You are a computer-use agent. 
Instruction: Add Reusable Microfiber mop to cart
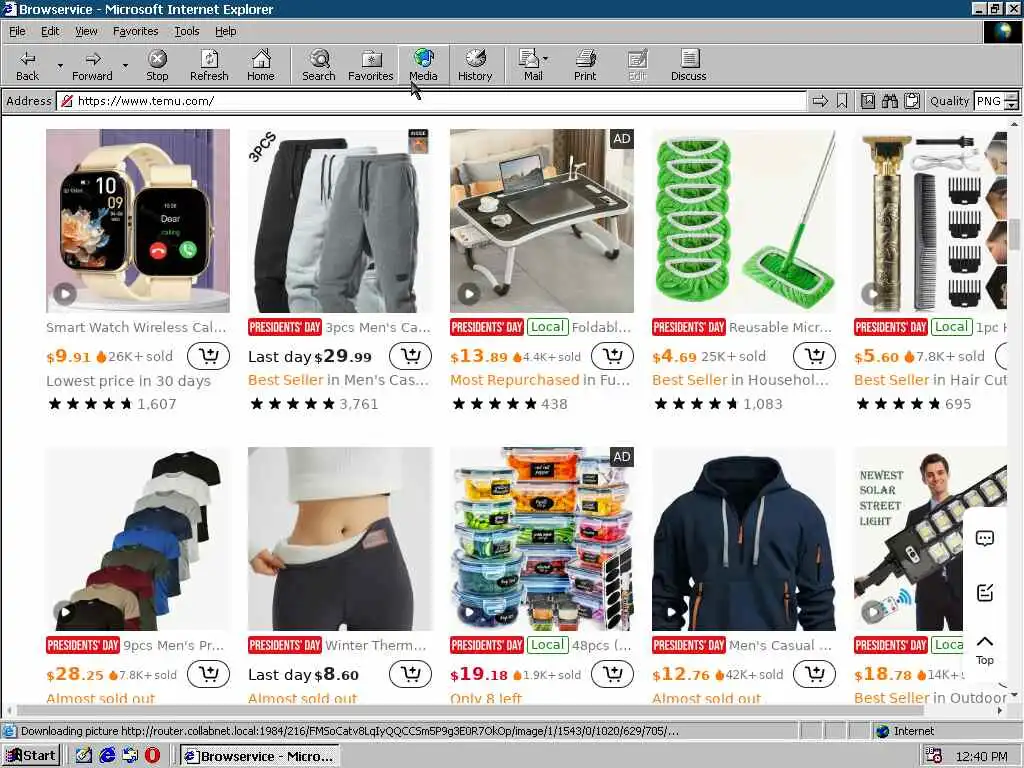pyautogui.click(x=814, y=356)
